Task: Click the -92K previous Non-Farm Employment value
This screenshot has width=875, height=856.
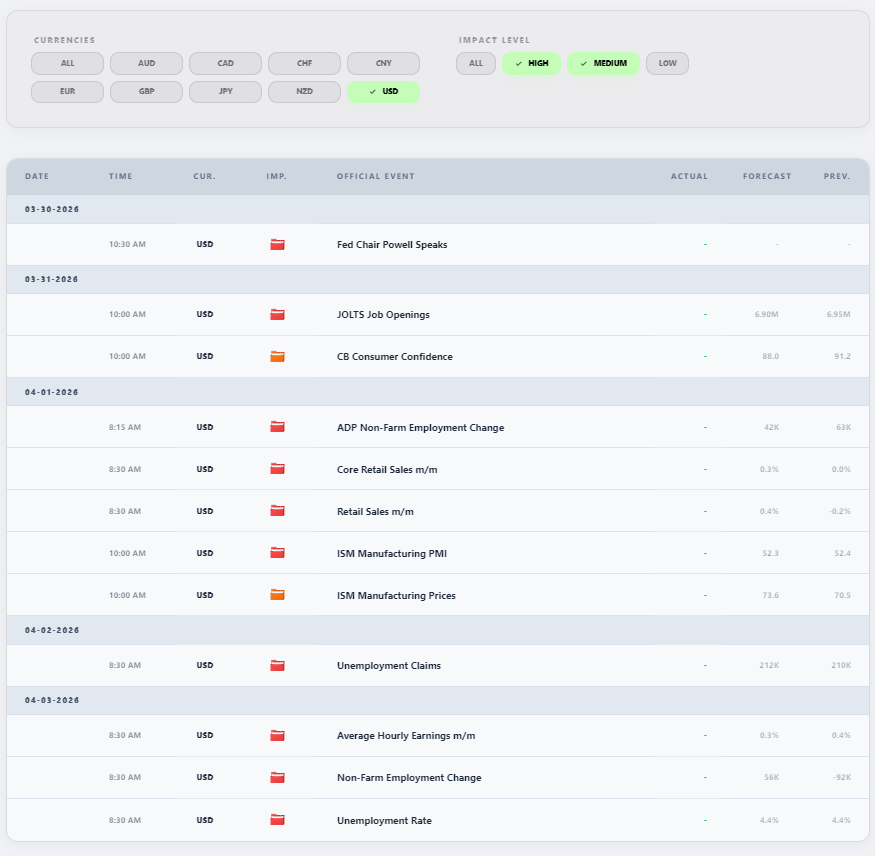Action: [x=842, y=777]
